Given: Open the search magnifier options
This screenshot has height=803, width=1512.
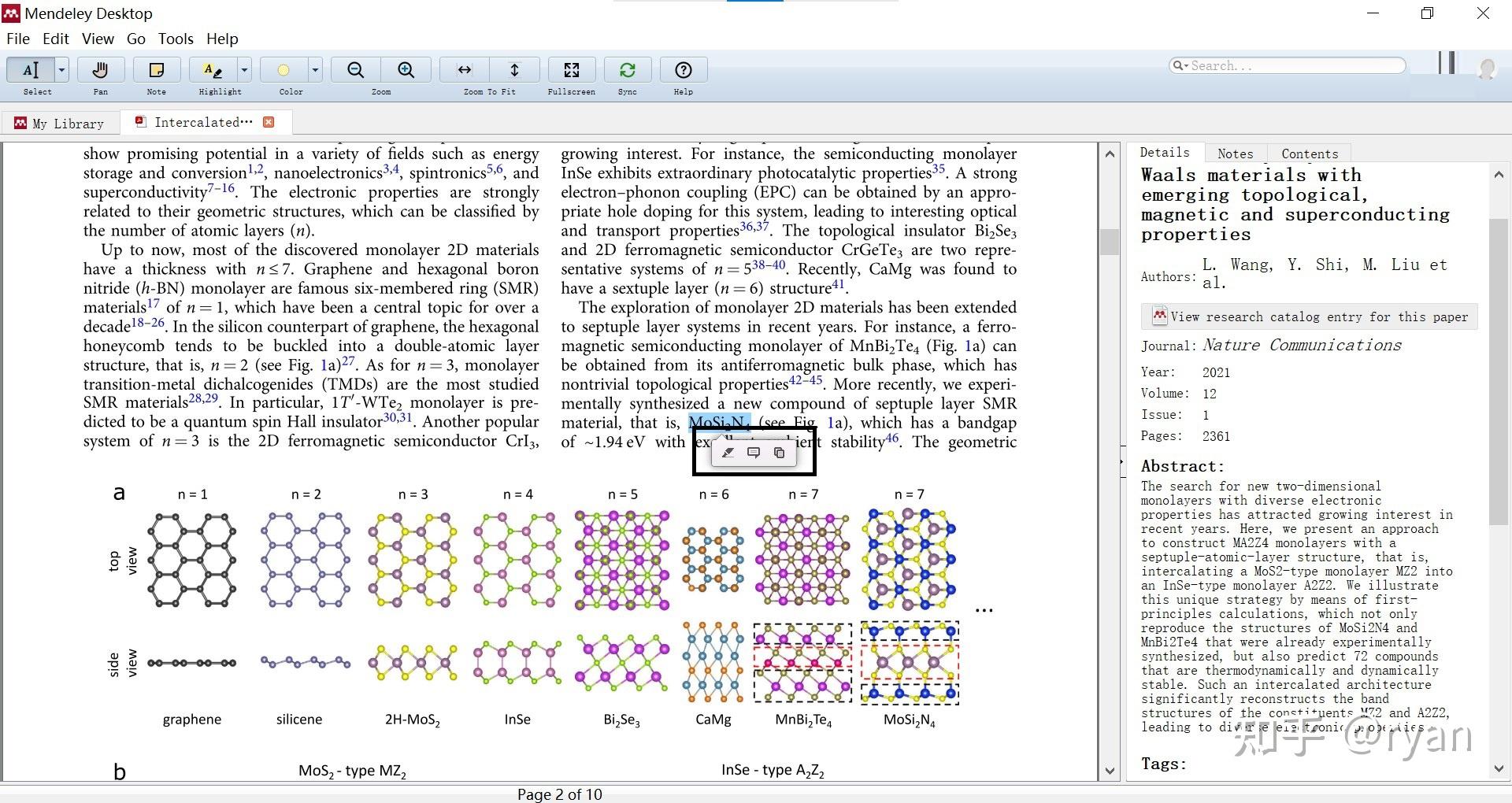Looking at the screenshot, I should click(1180, 65).
